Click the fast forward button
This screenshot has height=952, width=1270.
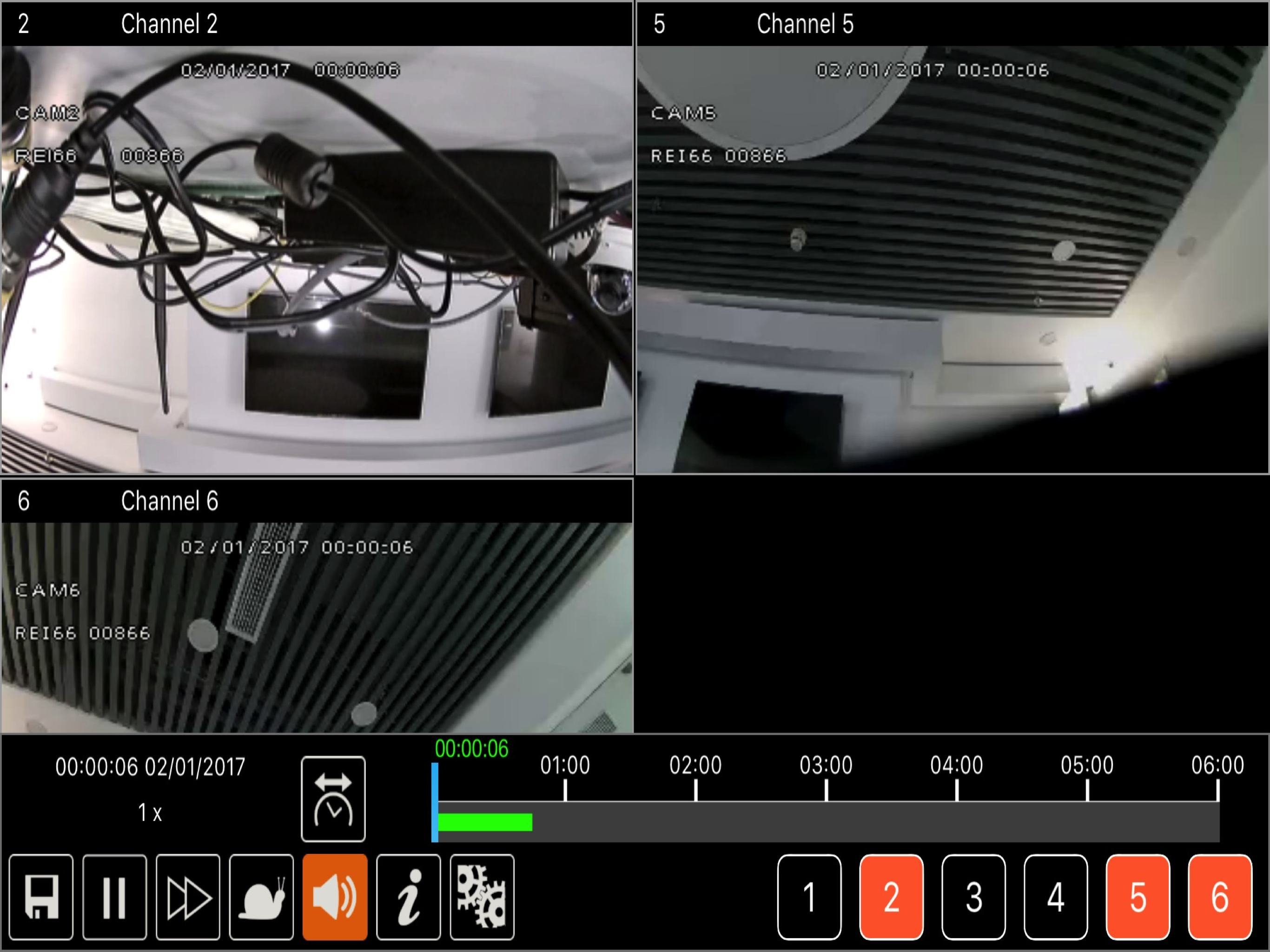[x=188, y=896]
